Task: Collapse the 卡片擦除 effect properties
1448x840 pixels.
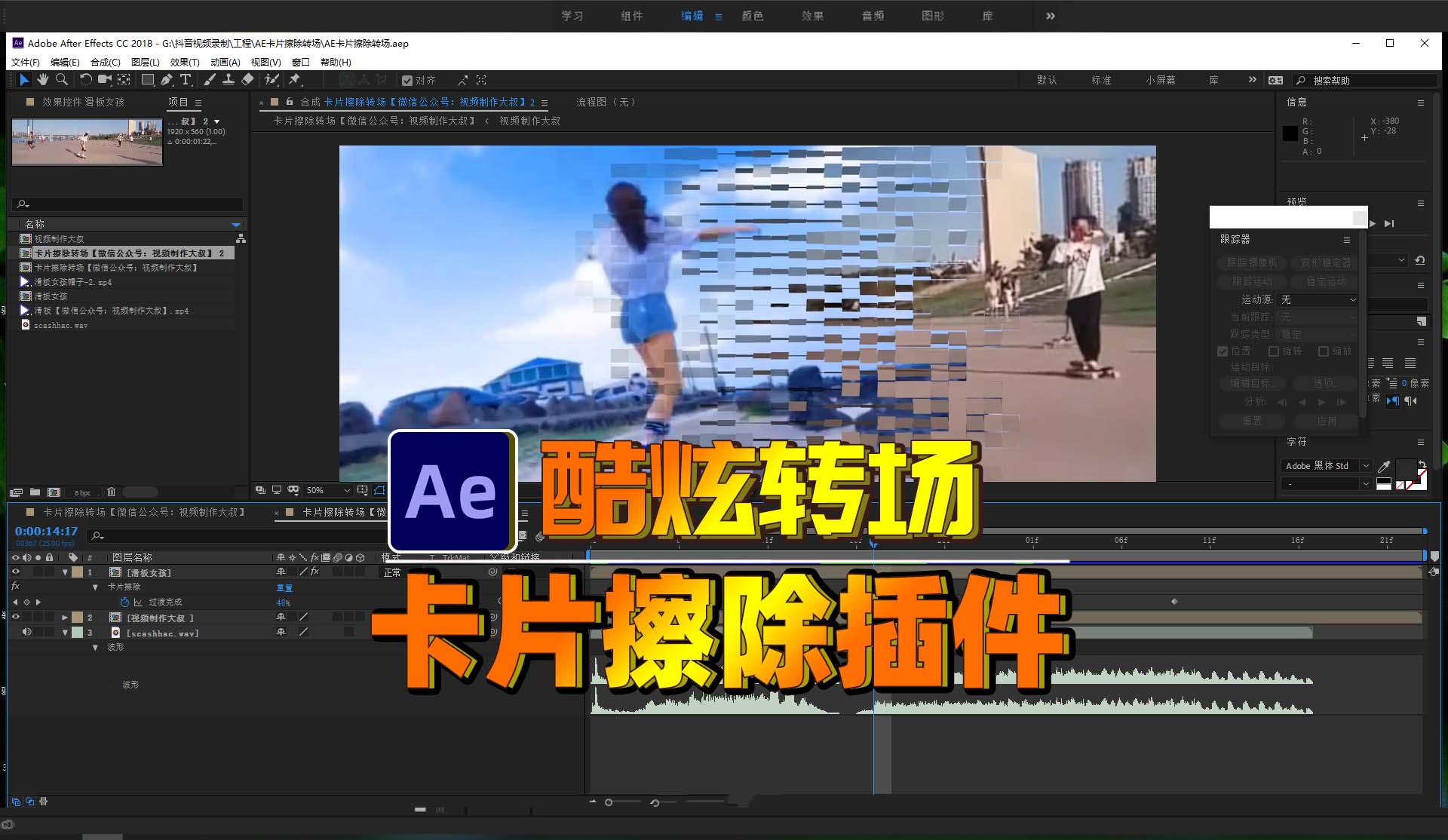Action: tap(95, 587)
